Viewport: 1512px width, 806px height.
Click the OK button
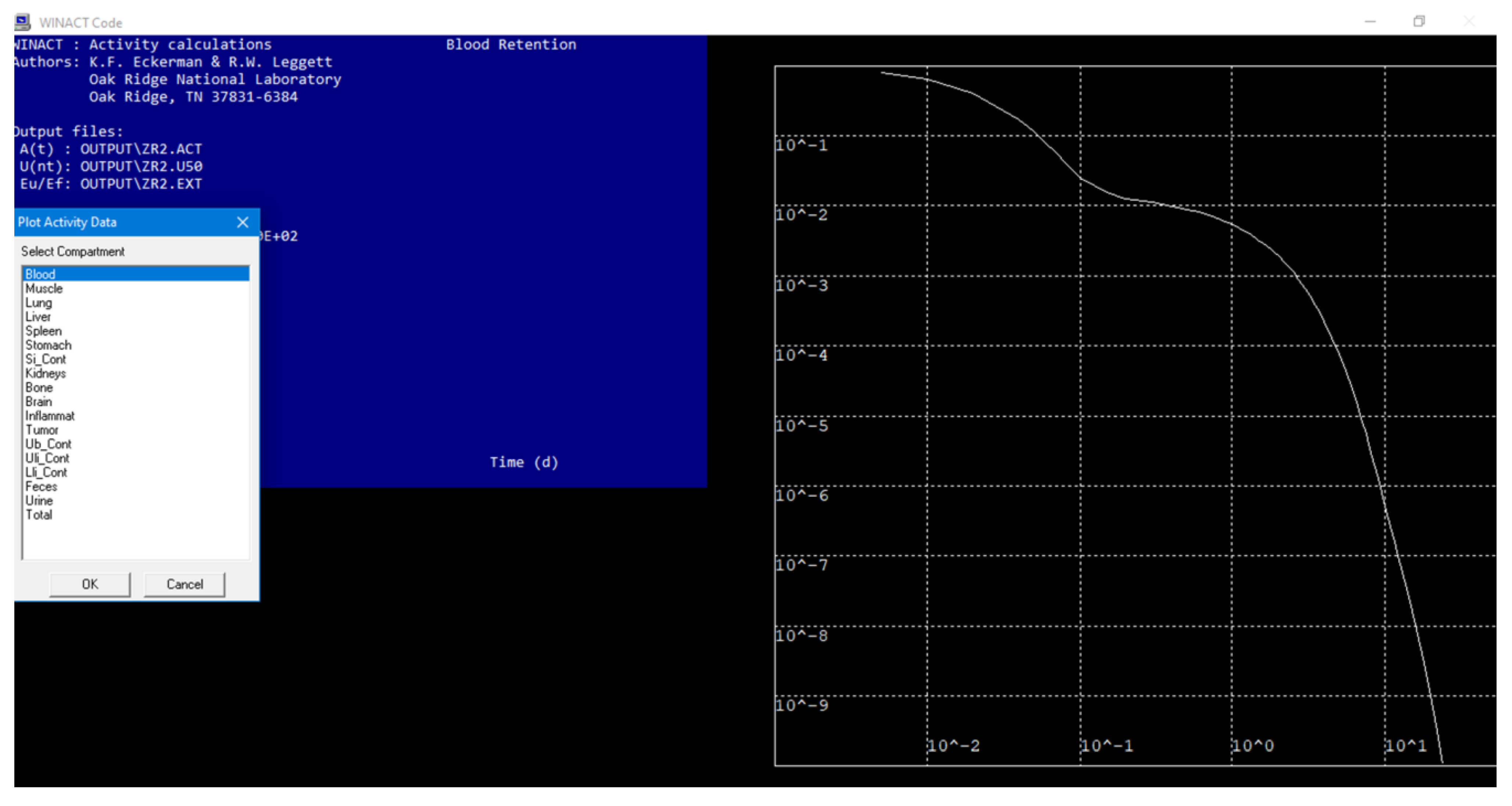click(x=90, y=584)
